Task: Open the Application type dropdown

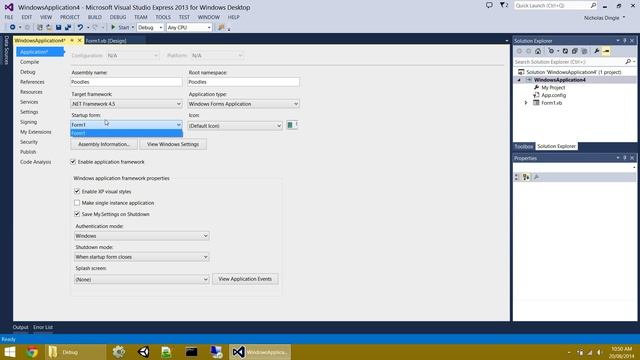Action: click(243, 104)
